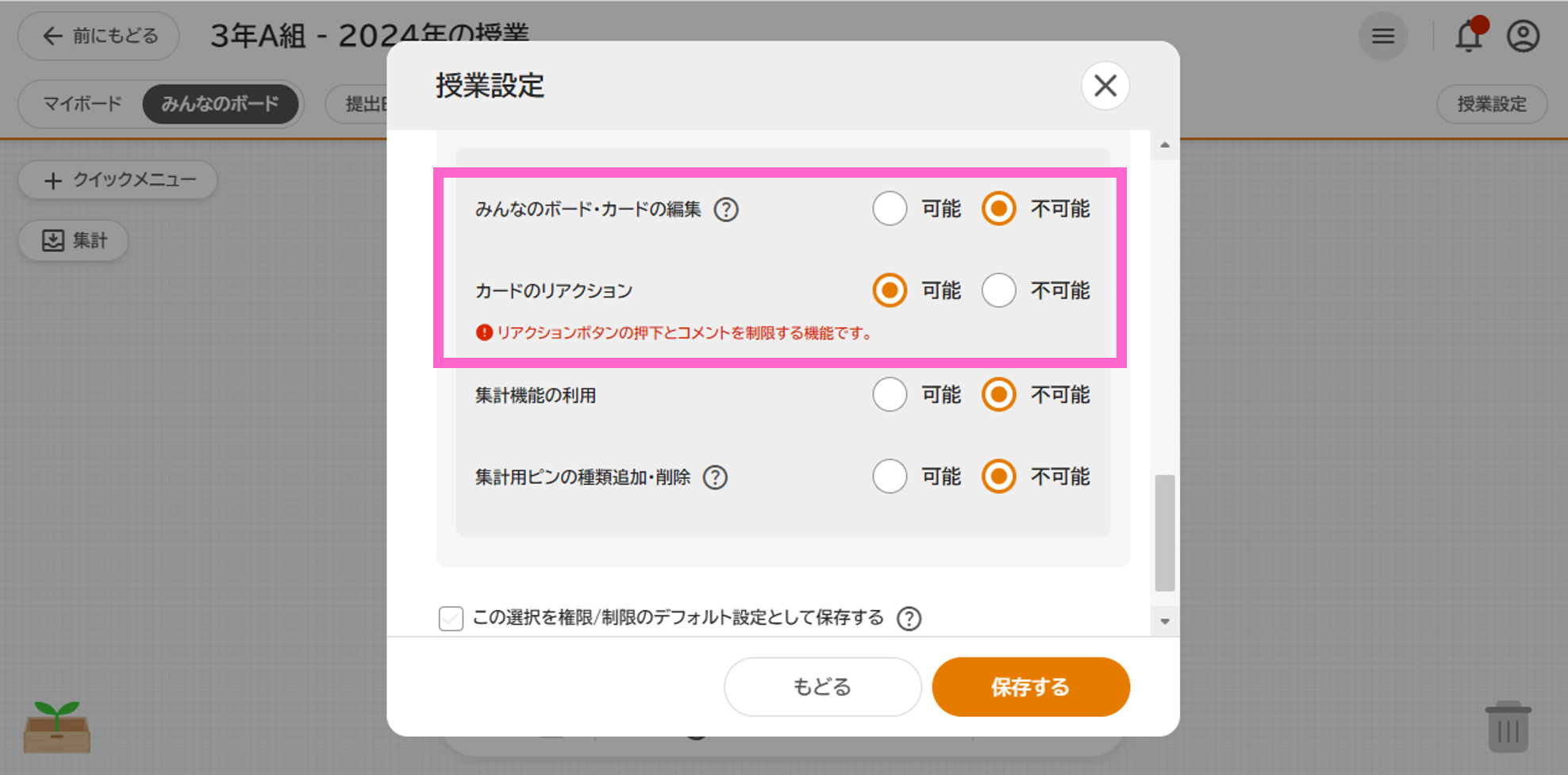The height and width of the screenshot is (775, 1568).
Task: Open the account profile icon
Action: point(1523,36)
